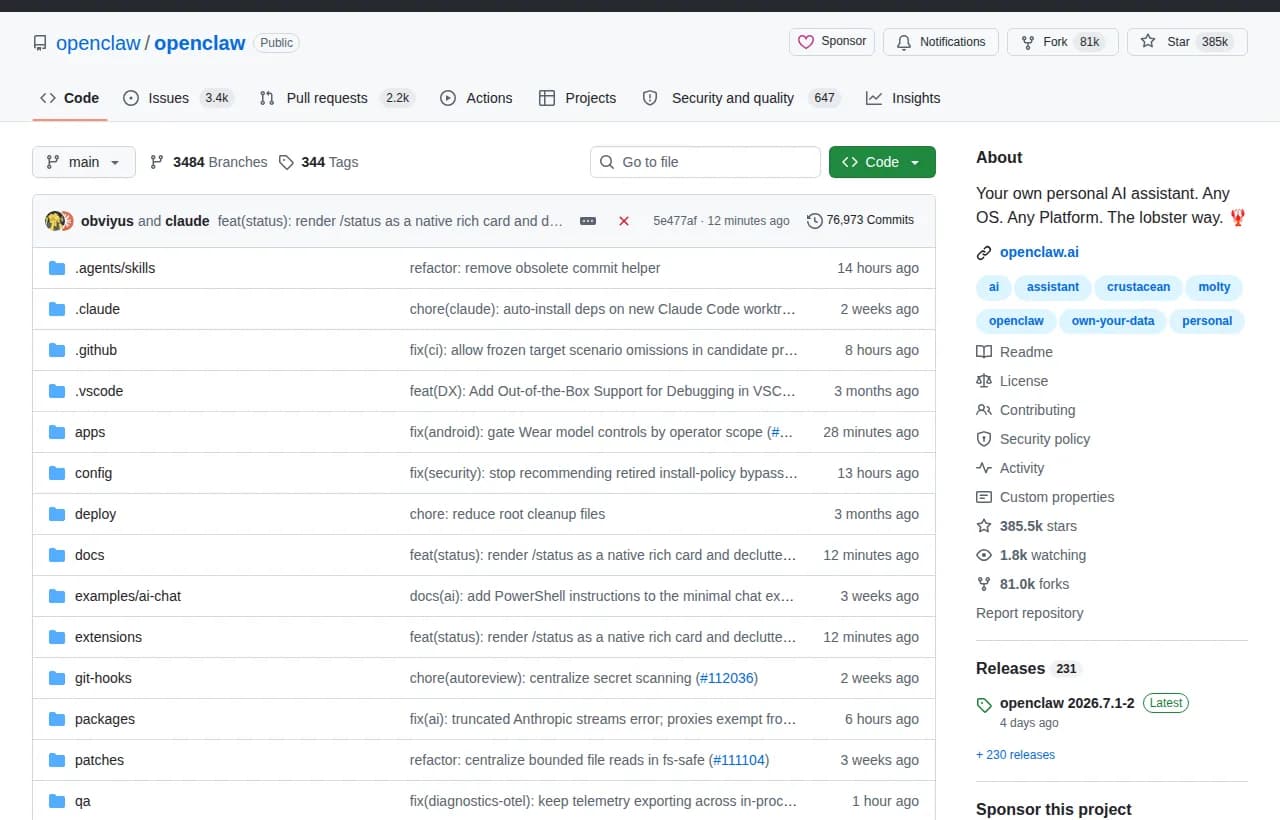This screenshot has height=820, width=1280.
Task: Click the folder icon for extensions
Action: pyautogui.click(x=57, y=637)
